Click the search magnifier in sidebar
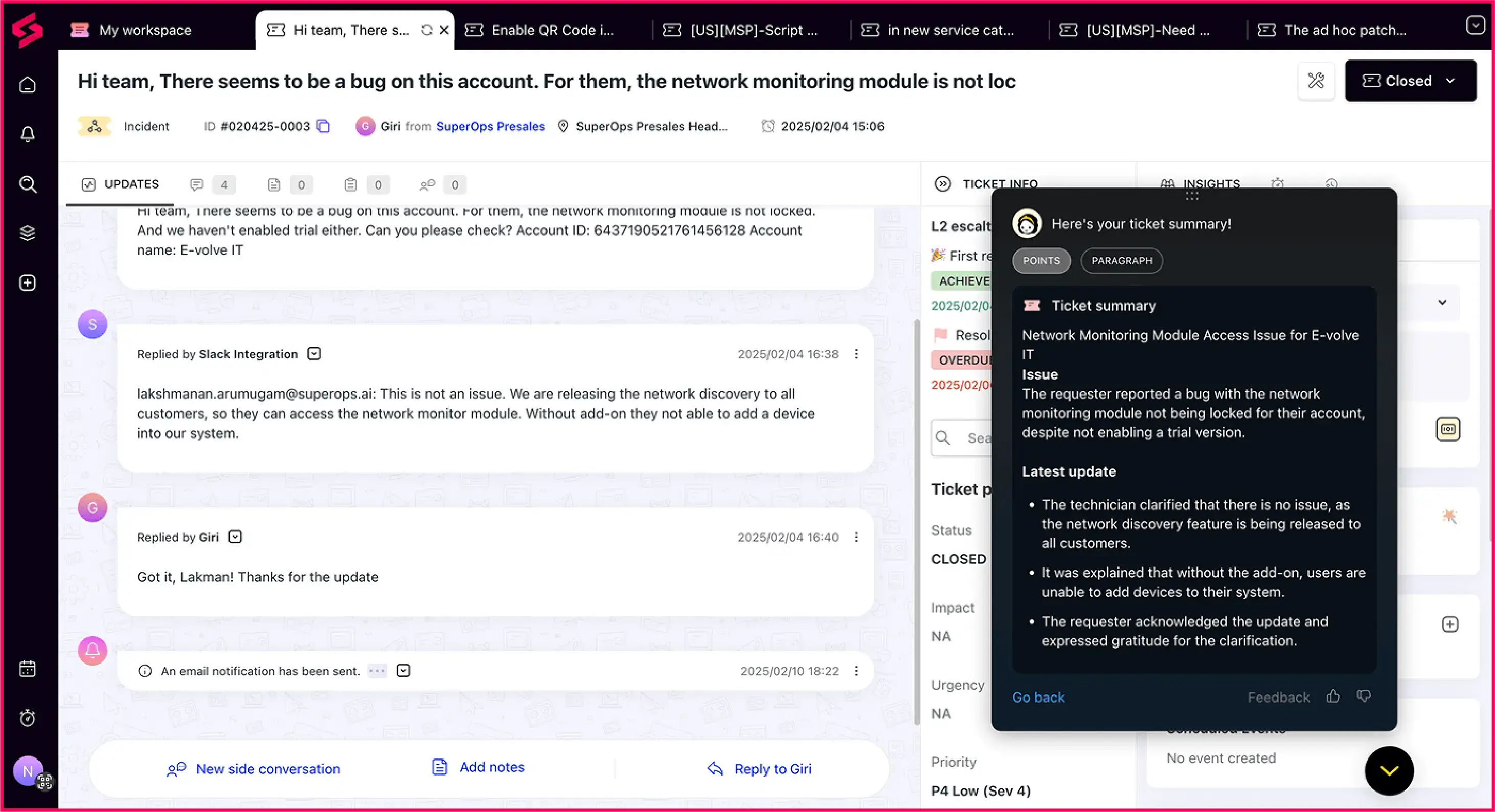Screen dimensions: 1495x812 pyautogui.click(x=27, y=184)
